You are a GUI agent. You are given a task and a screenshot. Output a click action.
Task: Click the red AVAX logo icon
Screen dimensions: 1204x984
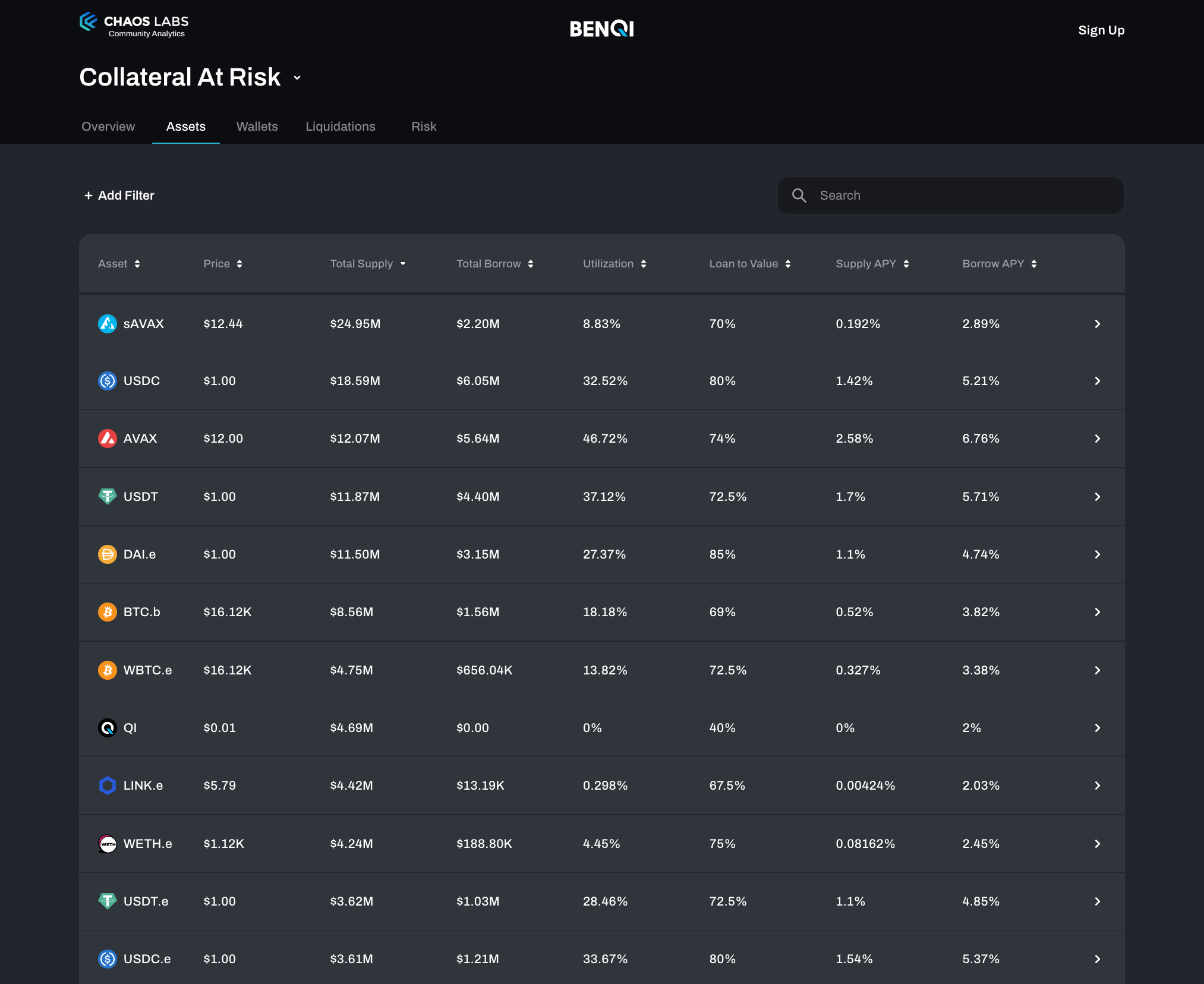click(107, 439)
